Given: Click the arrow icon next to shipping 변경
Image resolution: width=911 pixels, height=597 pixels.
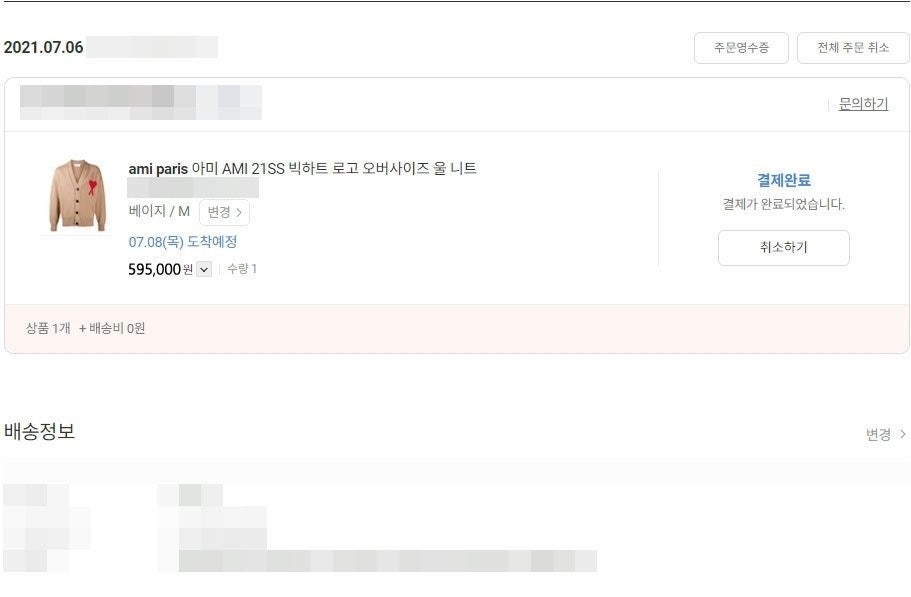Looking at the screenshot, I should [x=902, y=434].
